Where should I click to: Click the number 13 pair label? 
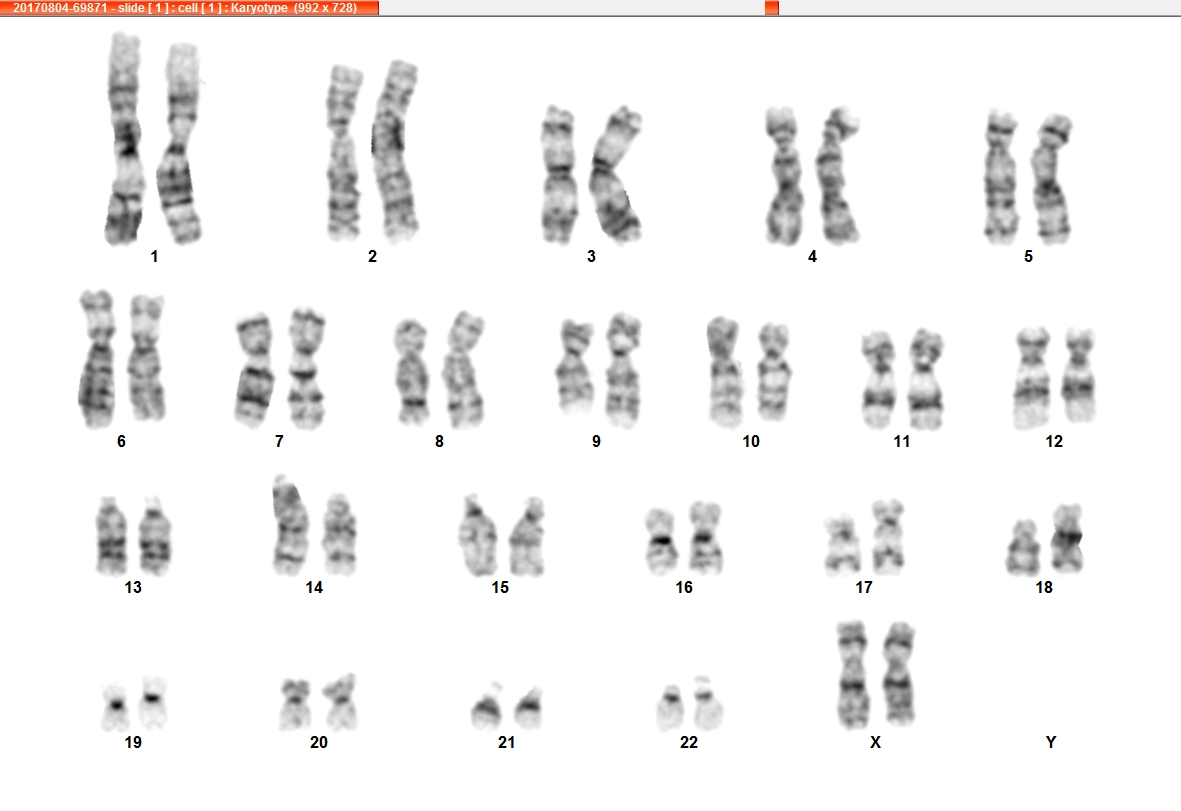(x=133, y=587)
